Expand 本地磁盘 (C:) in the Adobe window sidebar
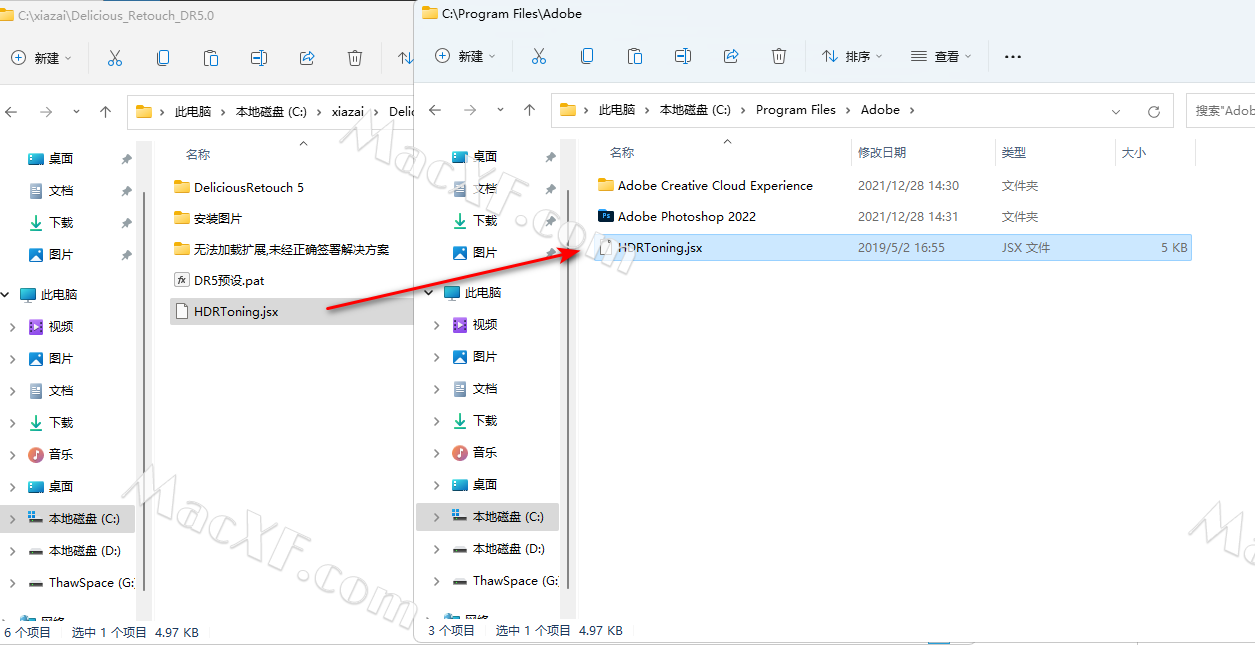 point(437,517)
